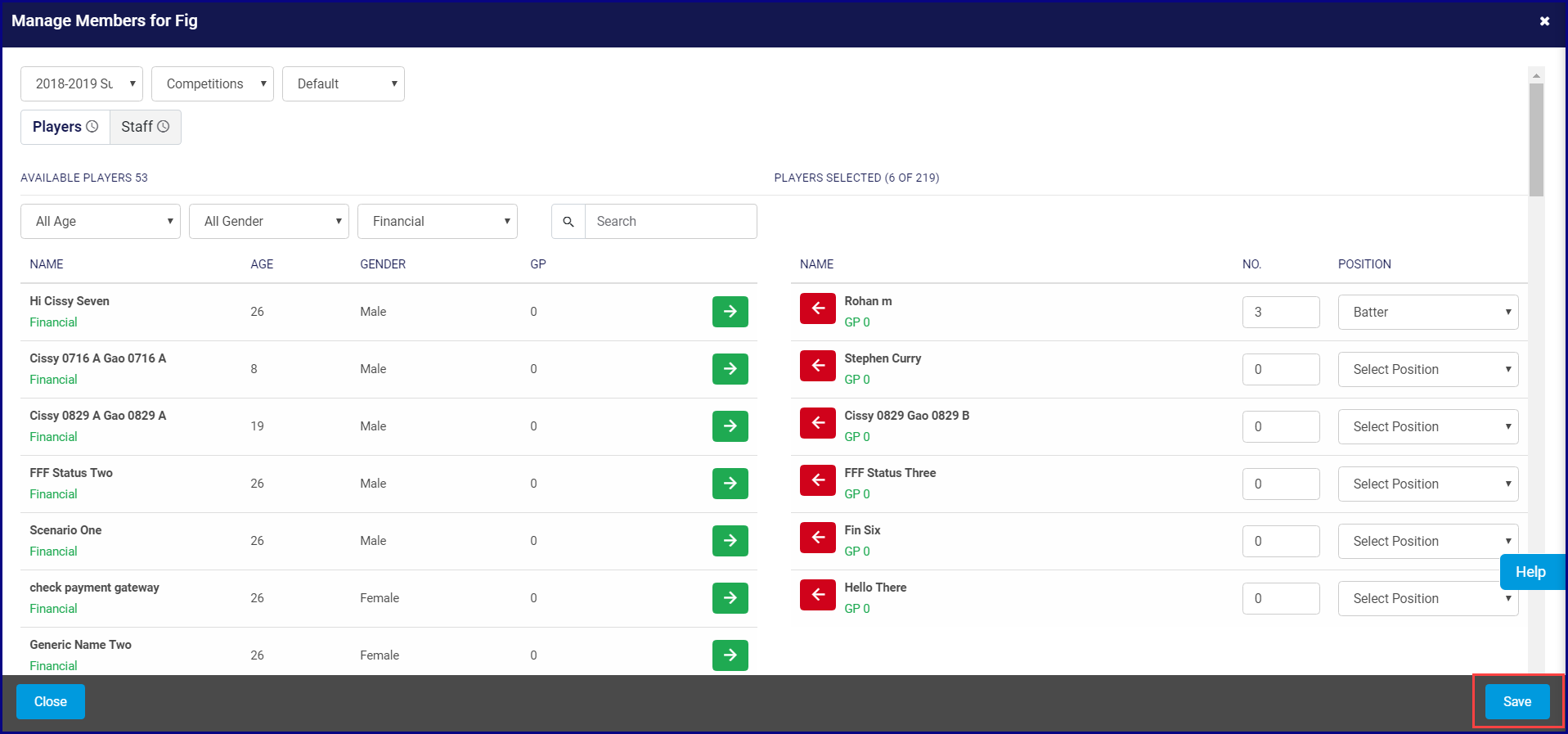1568x734 pixels.
Task: Edit FFF Status Three number field
Action: 1281,484
